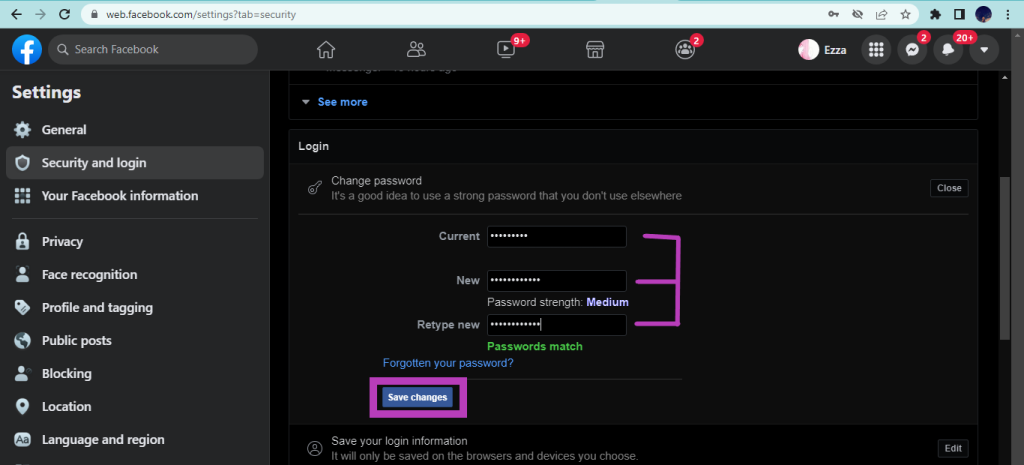Close the Change password section
The image size is (1024, 465).
(x=949, y=188)
